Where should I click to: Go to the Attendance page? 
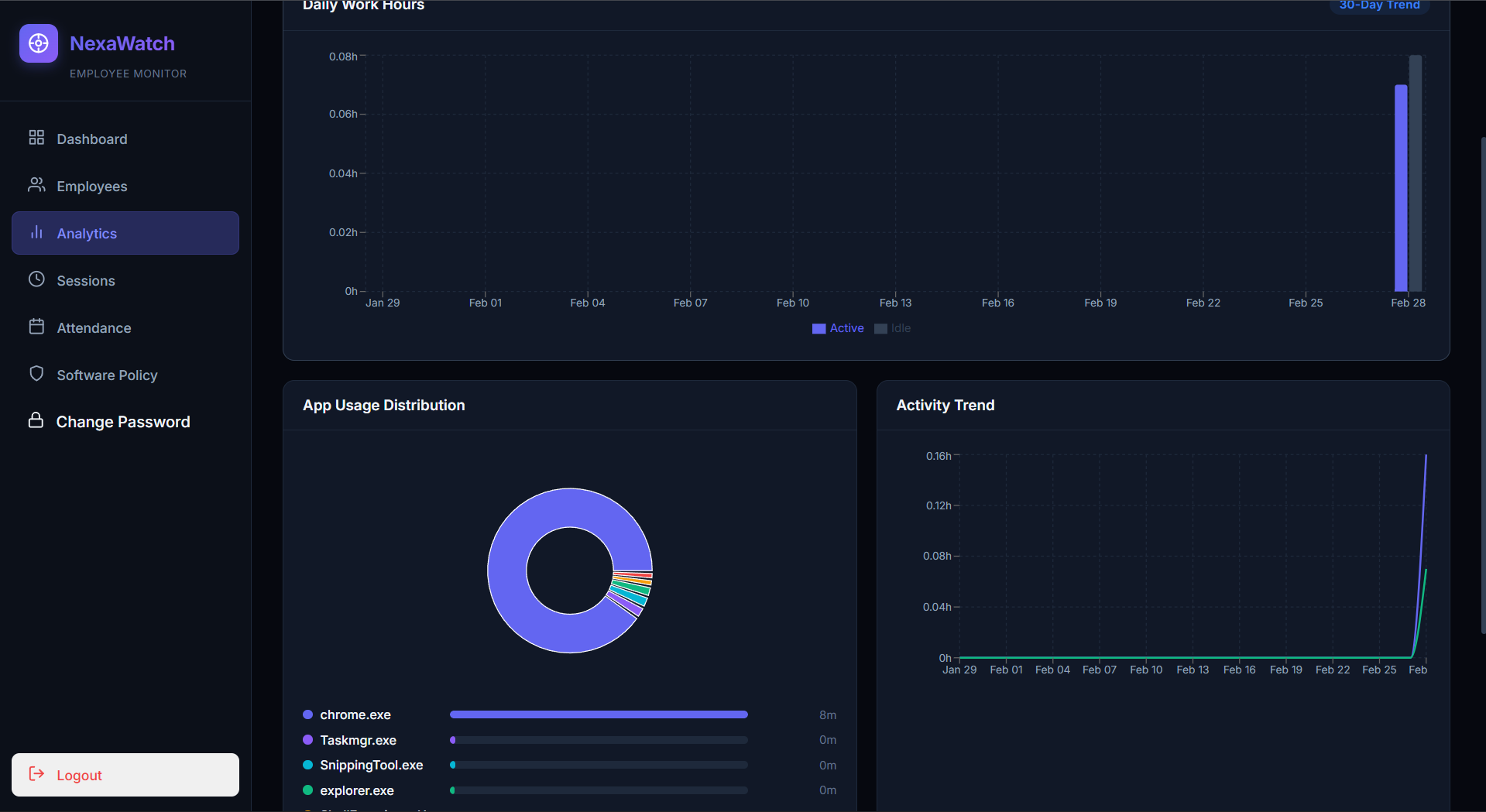tap(94, 328)
